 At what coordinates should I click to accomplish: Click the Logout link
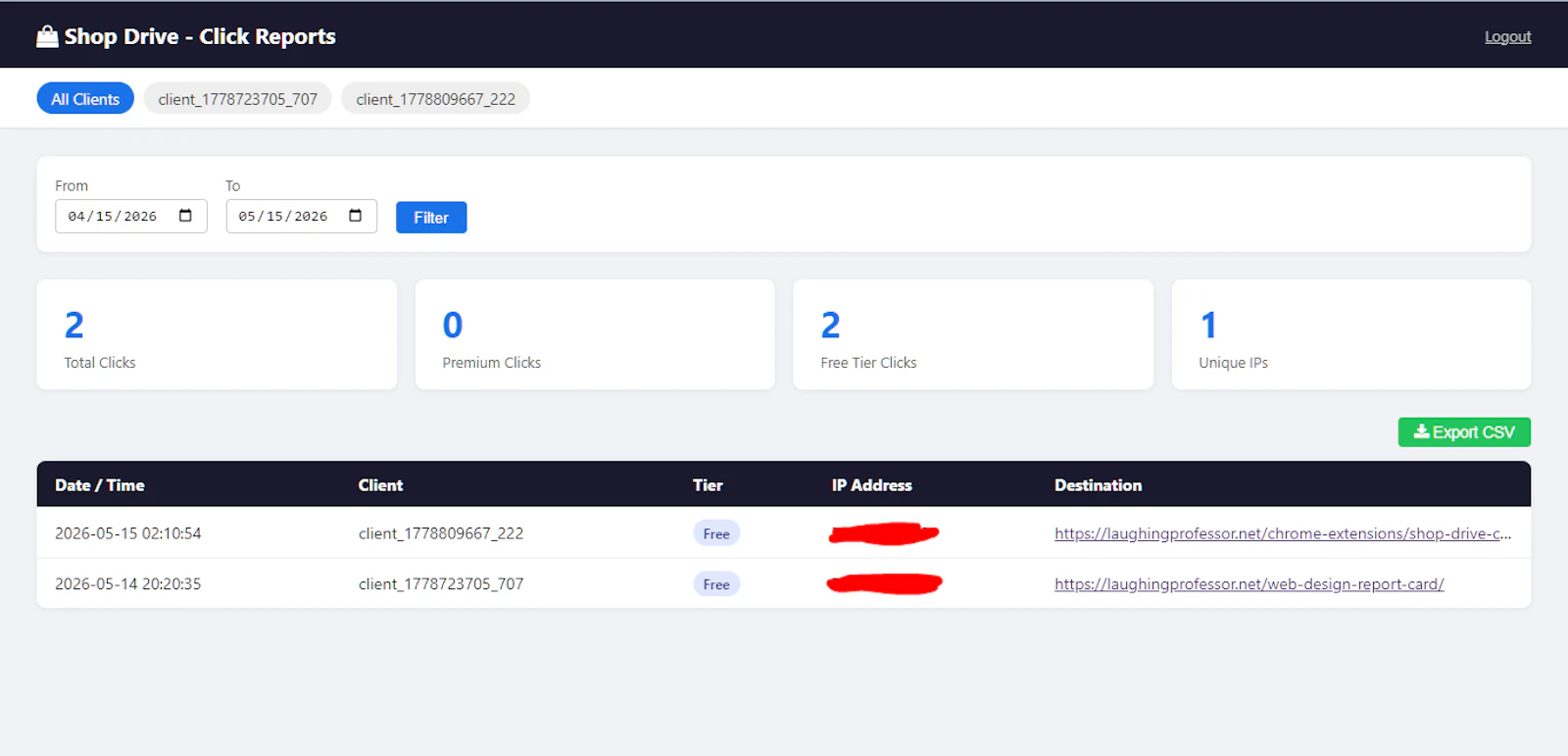click(1507, 37)
